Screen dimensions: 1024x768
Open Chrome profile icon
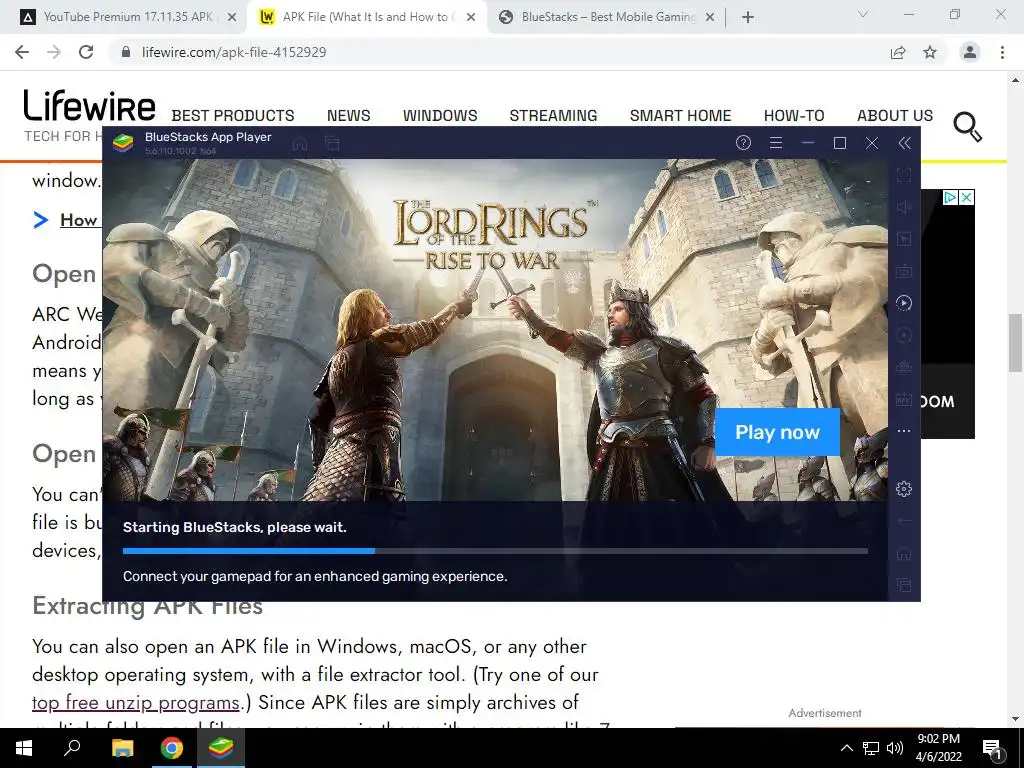pyautogui.click(x=970, y=52)
